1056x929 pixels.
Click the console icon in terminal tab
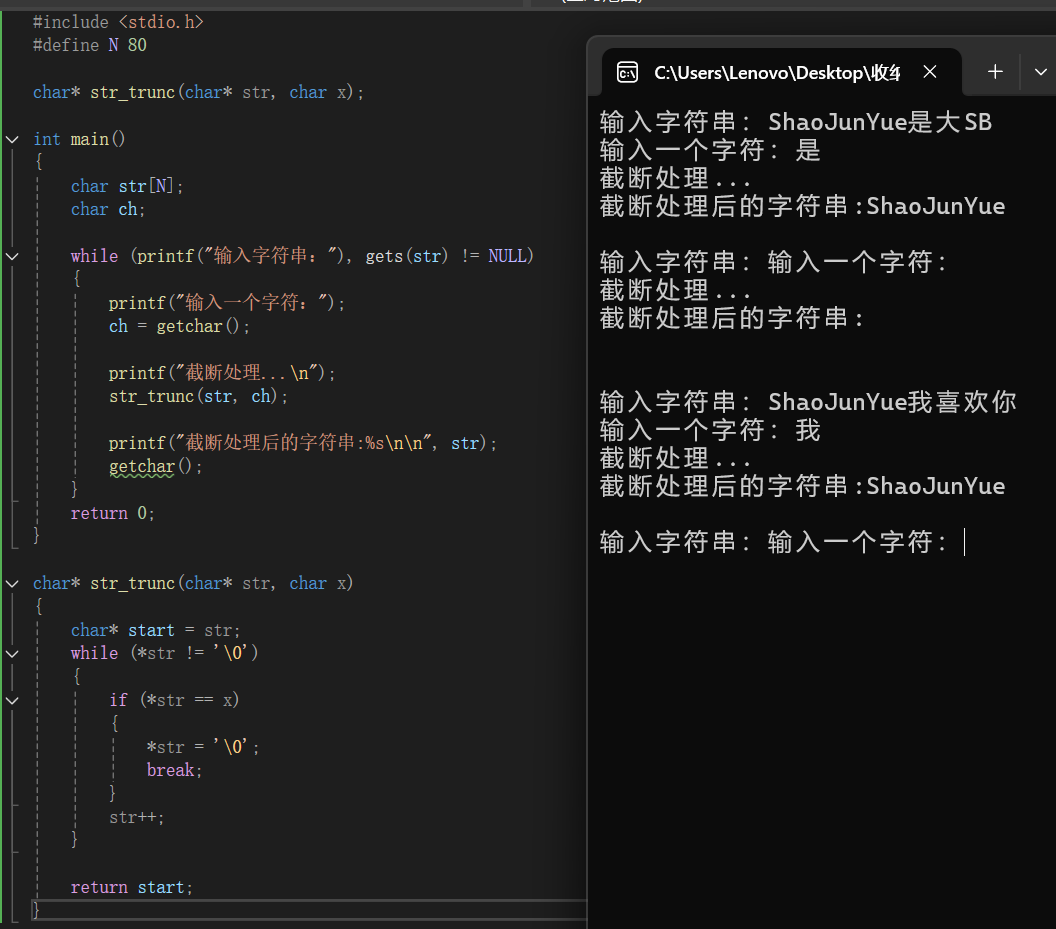tap(627, 72)
